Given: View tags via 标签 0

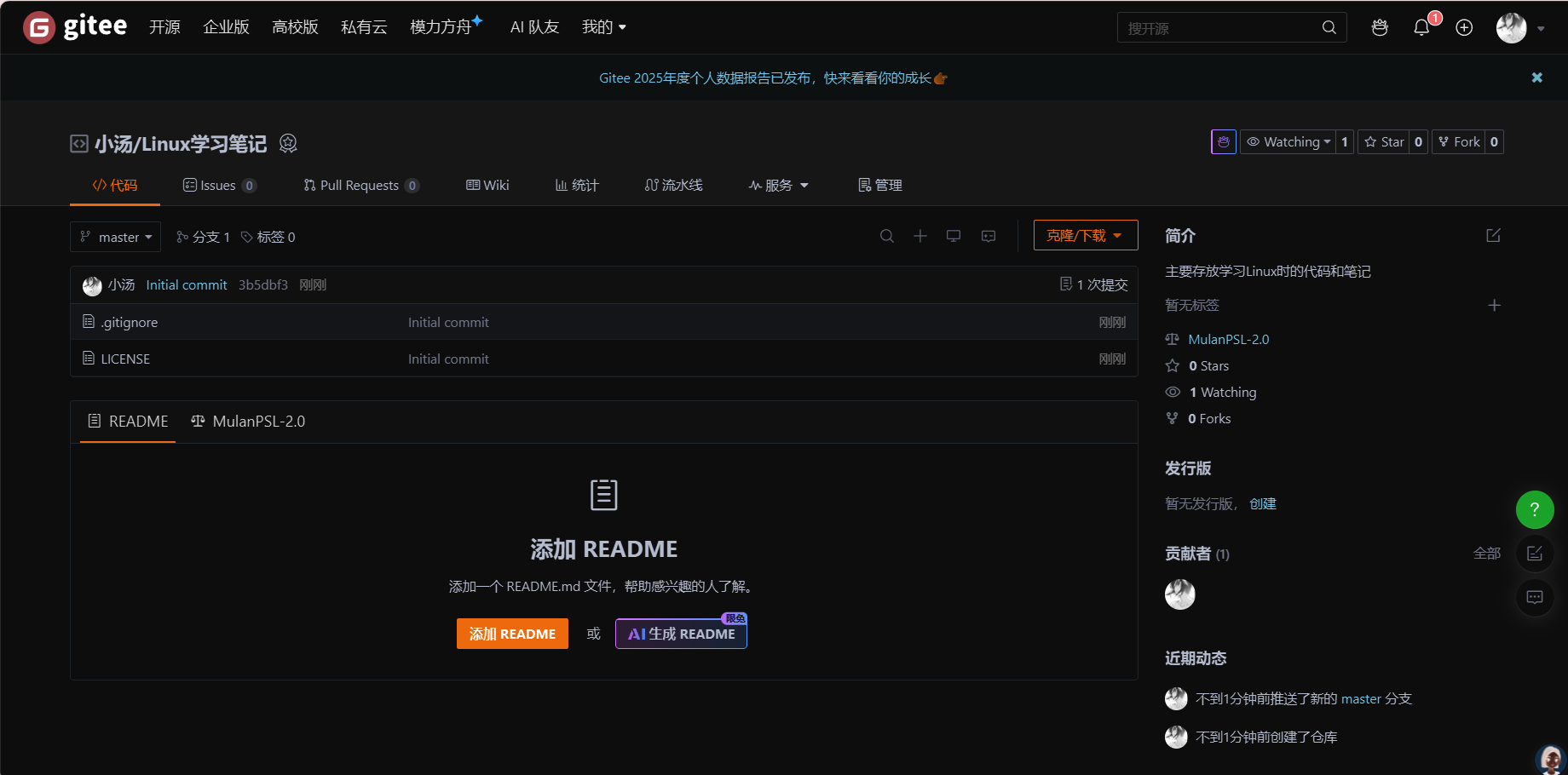Looking at the screenshot, I should point(268,237).
